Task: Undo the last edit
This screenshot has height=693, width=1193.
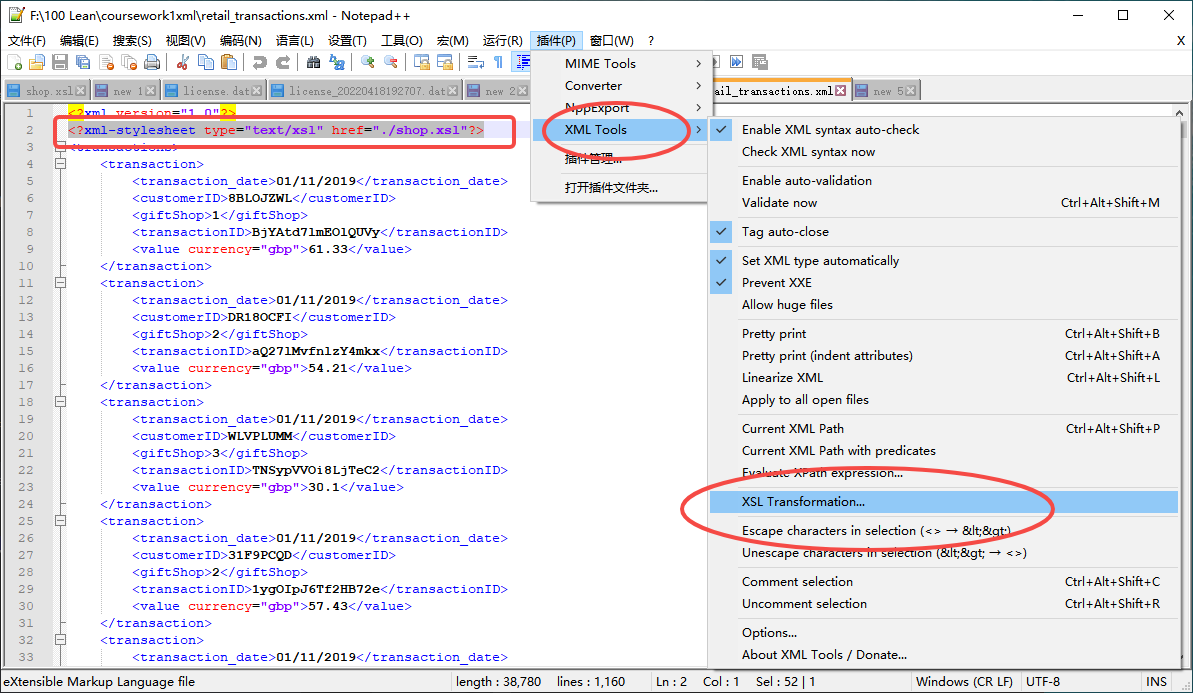Action: (261, 62)
